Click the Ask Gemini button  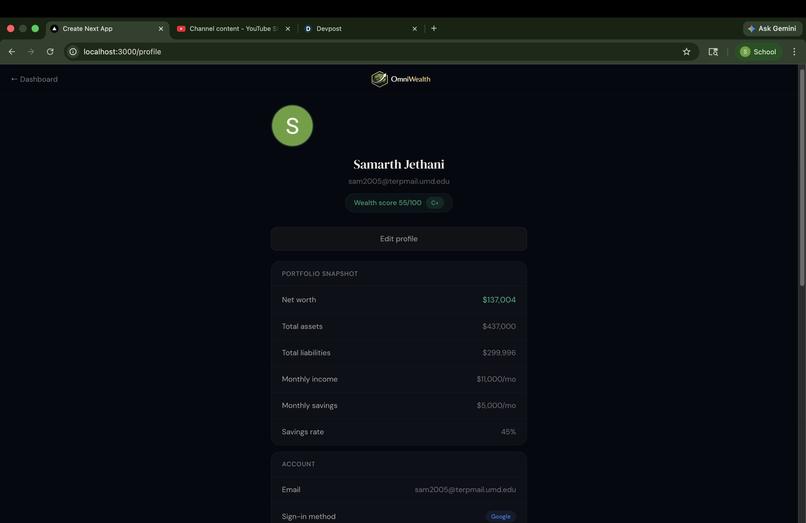coord(773,28)
